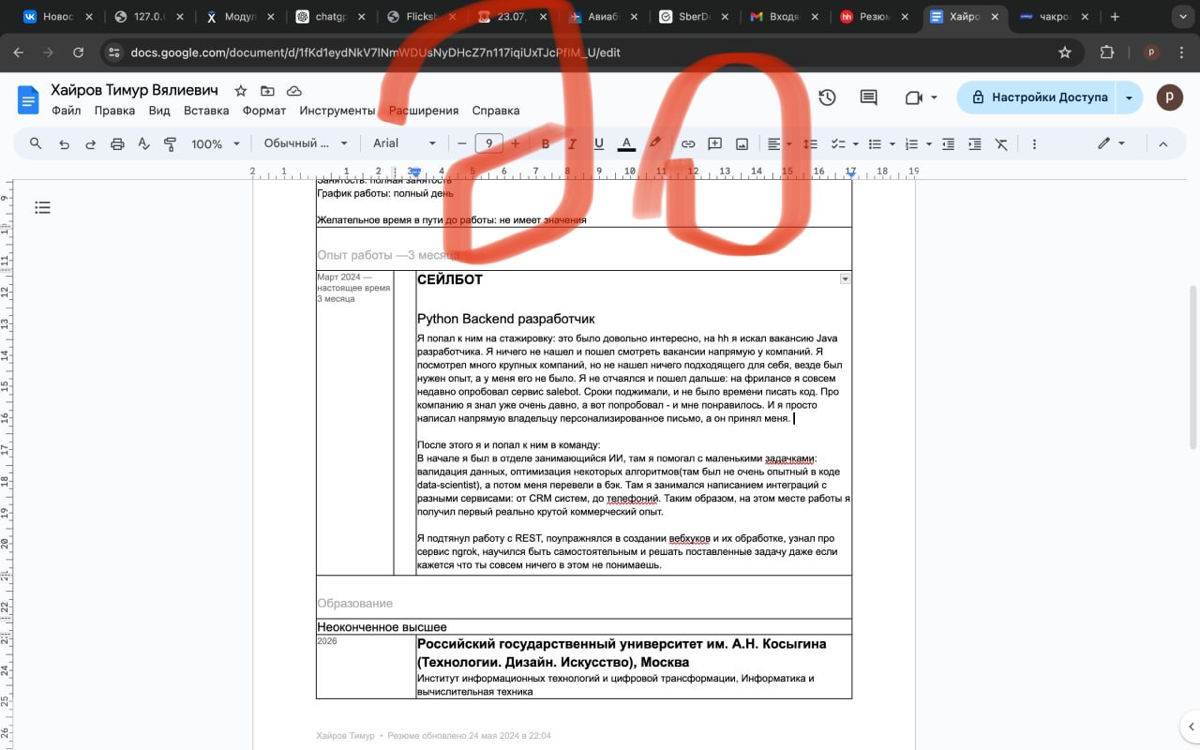
Task: Collapse the toolbar with the chevron
Action: (x=1163, y=144)
